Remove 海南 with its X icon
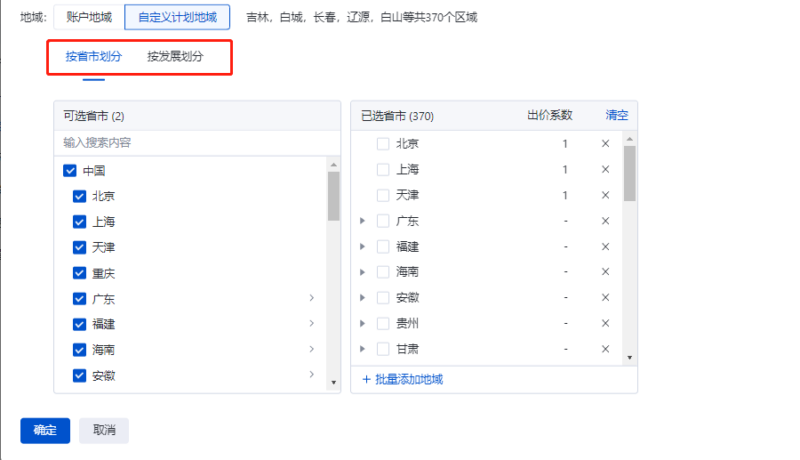800x460 pixels. click(605, 272)
